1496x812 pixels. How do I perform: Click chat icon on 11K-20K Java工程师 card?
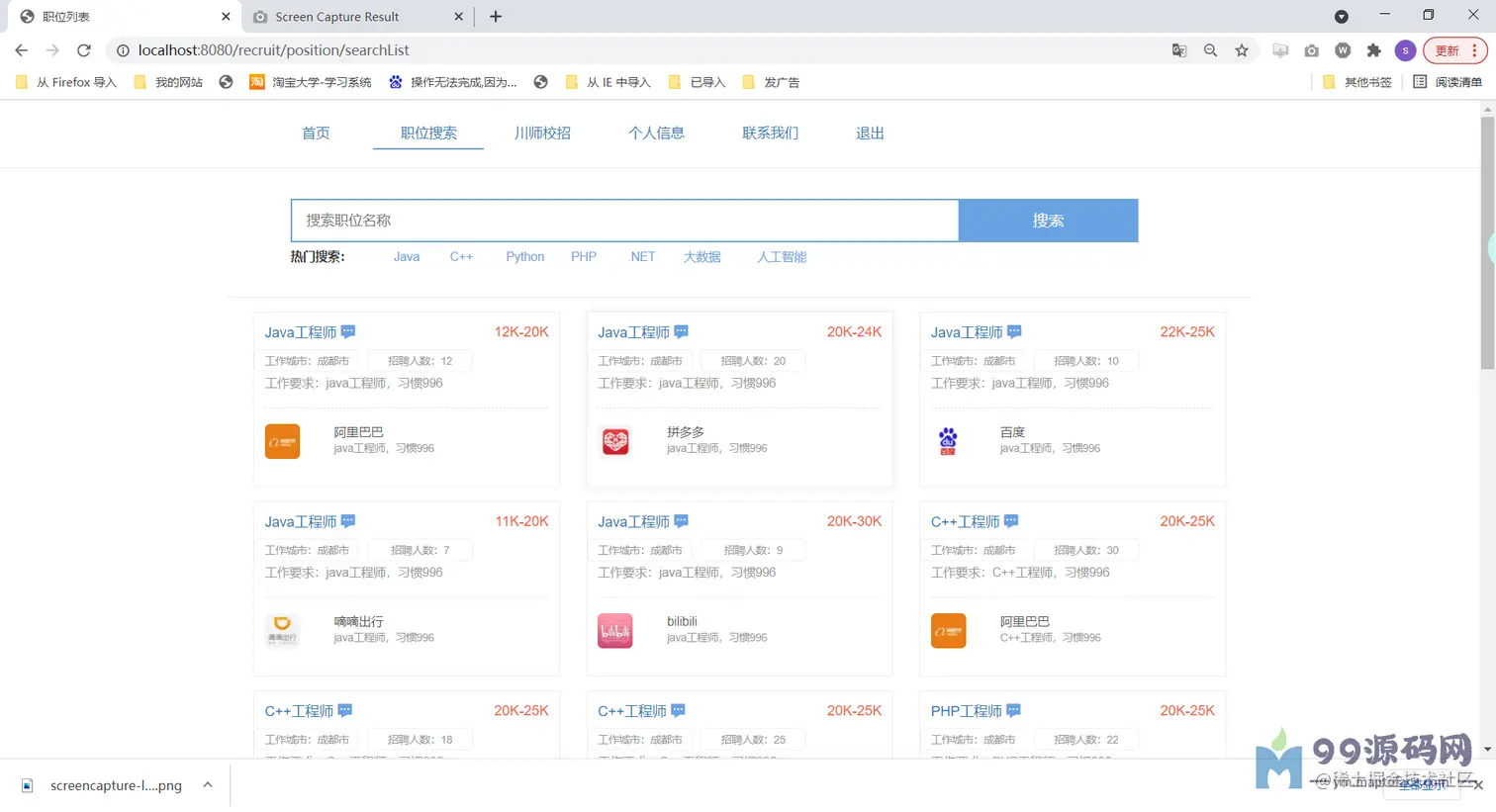(348, 521)
